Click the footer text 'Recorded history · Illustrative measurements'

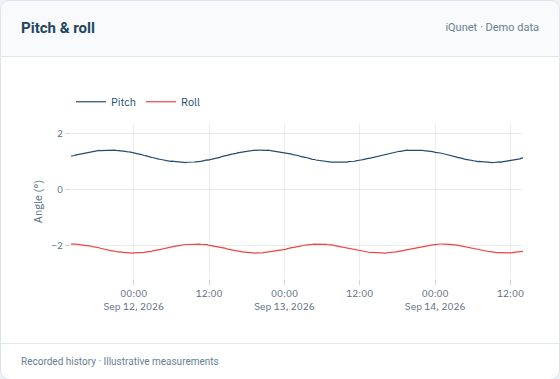click(120, 361)
